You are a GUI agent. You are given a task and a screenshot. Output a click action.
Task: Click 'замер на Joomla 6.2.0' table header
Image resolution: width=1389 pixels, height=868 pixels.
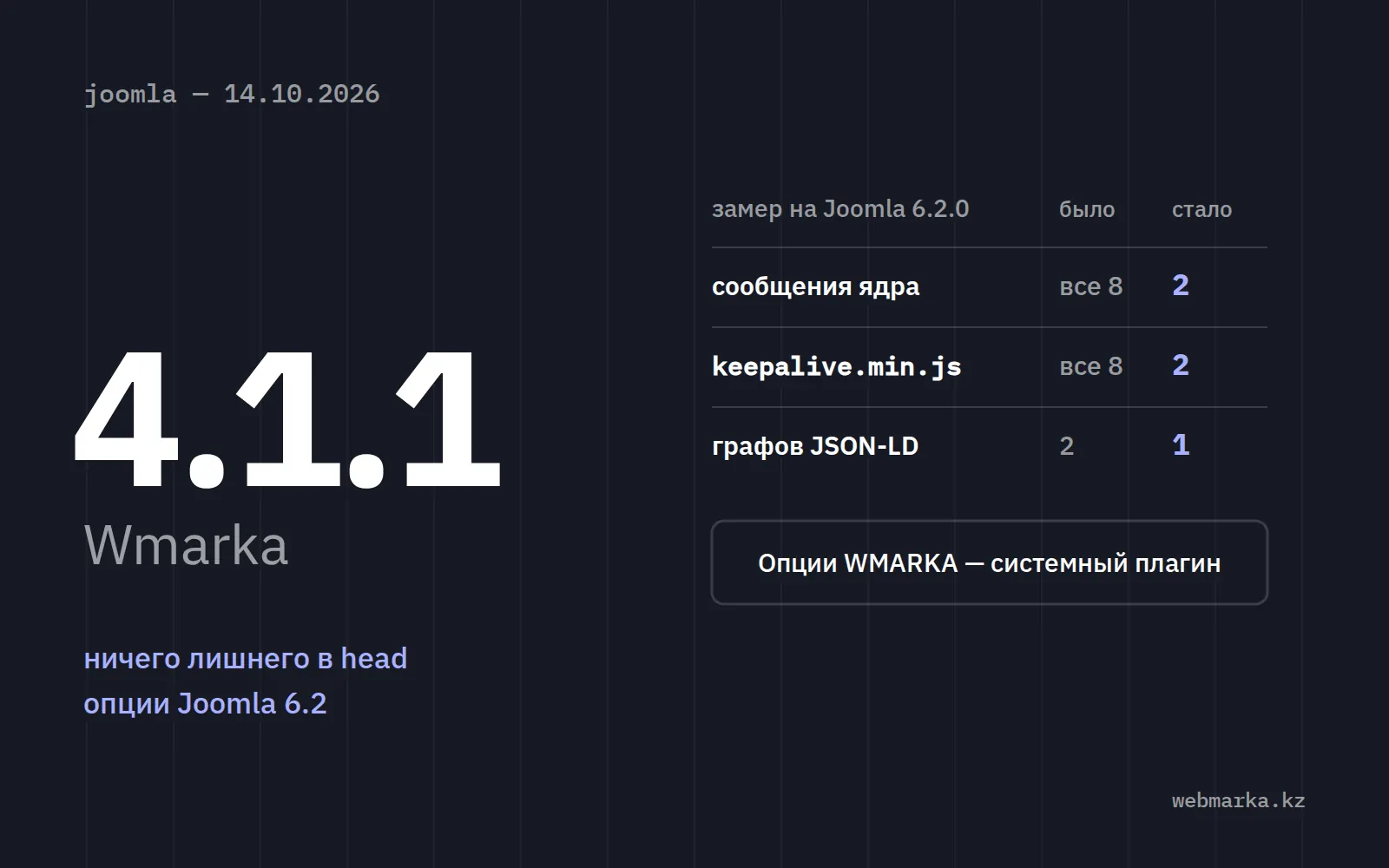840,209
